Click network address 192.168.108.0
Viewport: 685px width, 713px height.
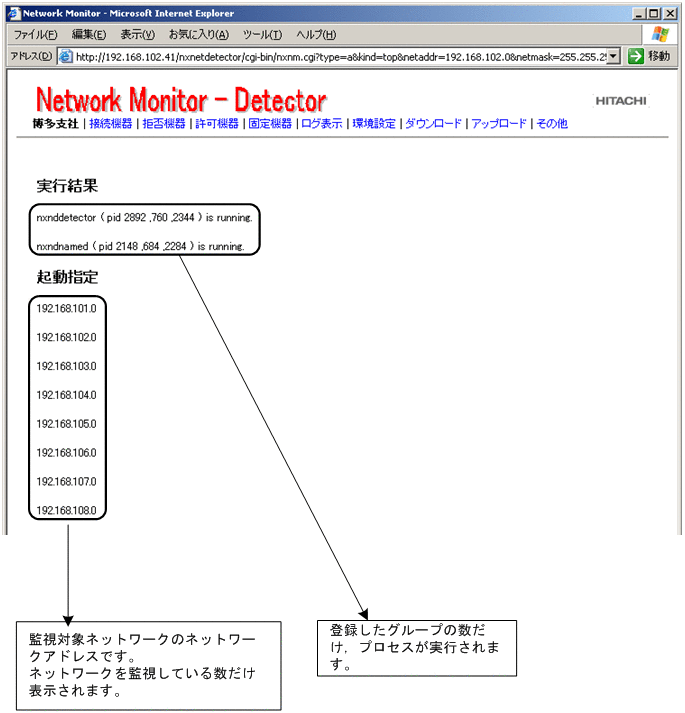coord(66,511)
